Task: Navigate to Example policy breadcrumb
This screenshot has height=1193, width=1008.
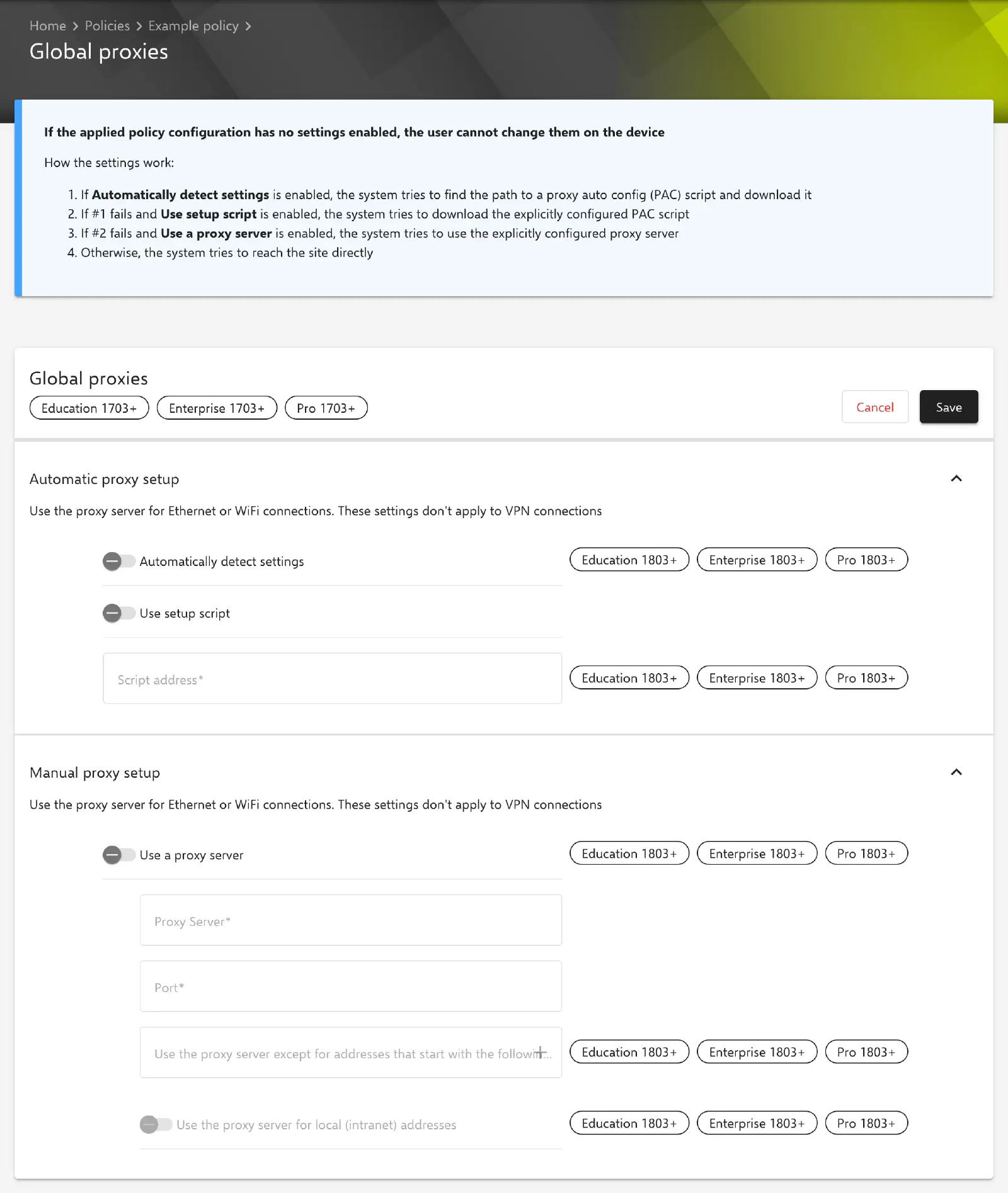Action: pos(193,26)
